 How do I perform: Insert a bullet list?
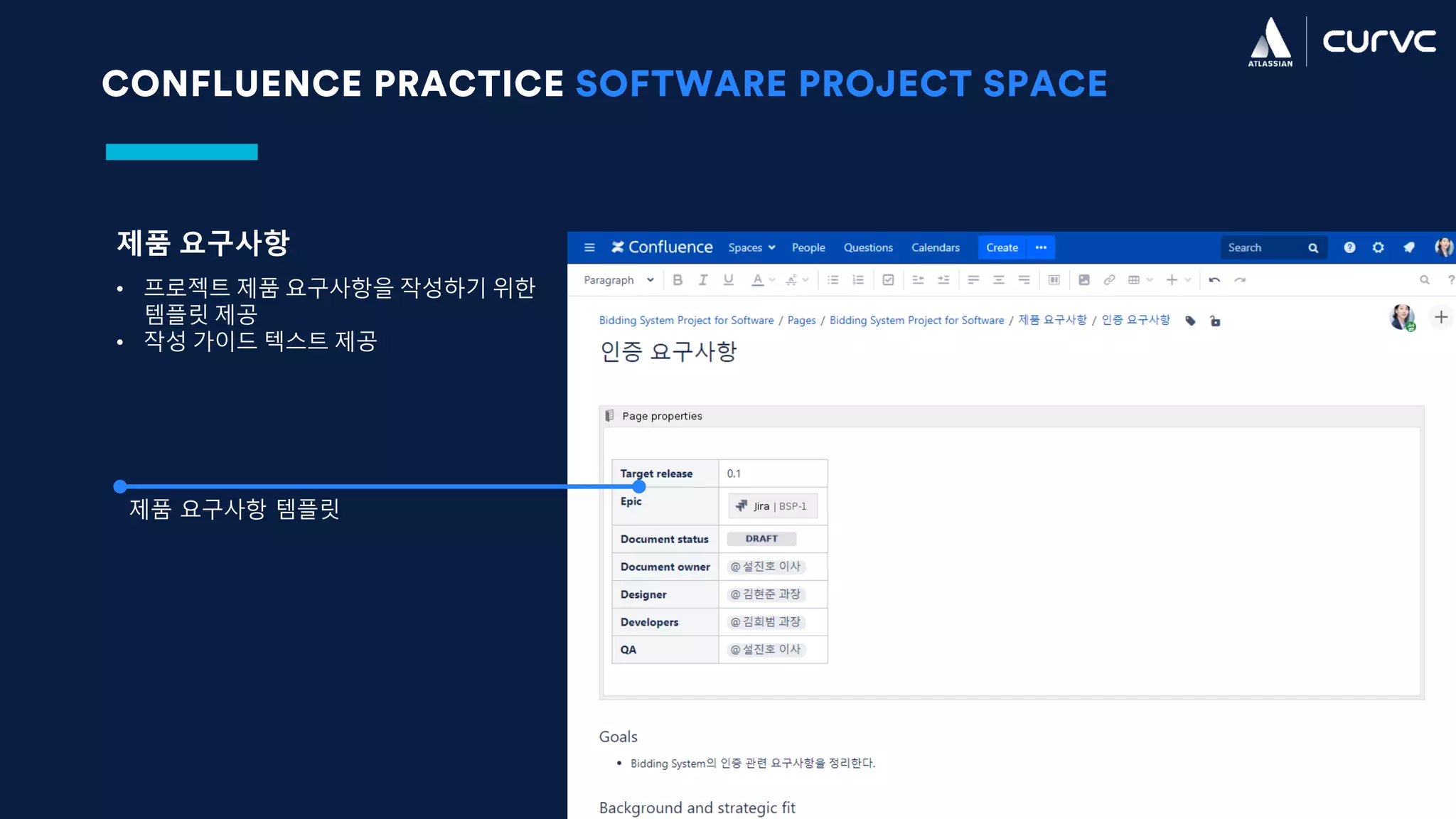(x=833, y=280)
